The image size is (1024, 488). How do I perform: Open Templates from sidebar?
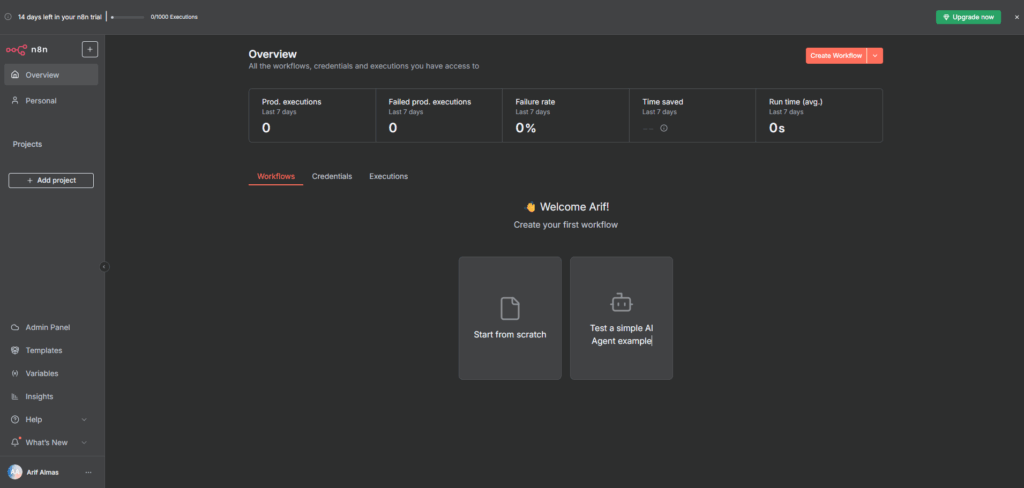tap(51, 350)
